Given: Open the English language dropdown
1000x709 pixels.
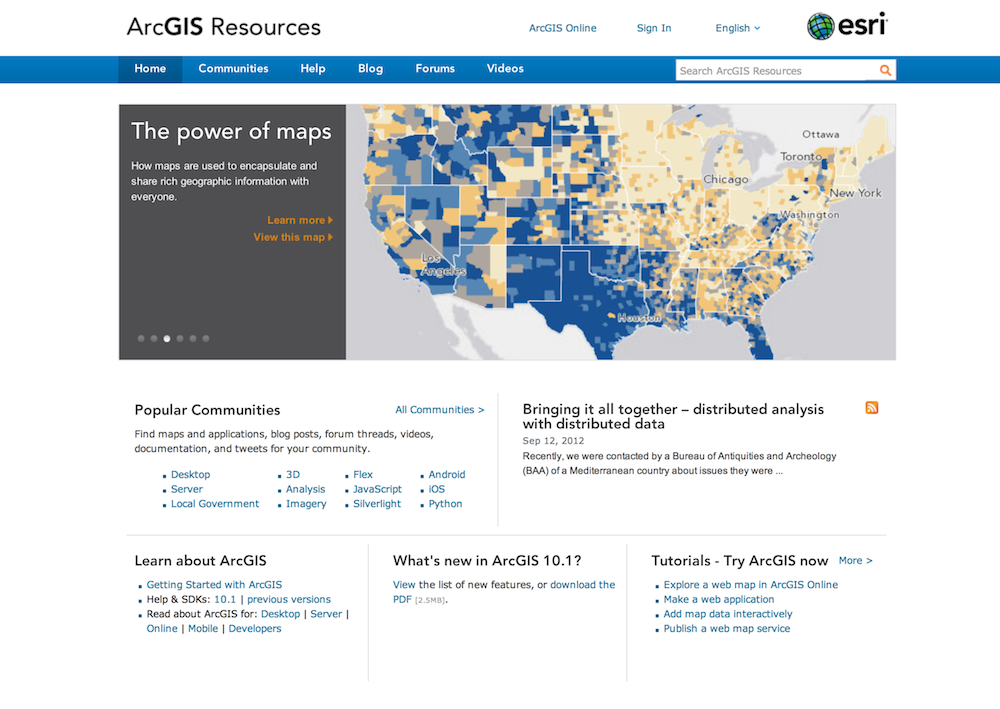Looking at the screenshot, I should (x=737, y=28).
